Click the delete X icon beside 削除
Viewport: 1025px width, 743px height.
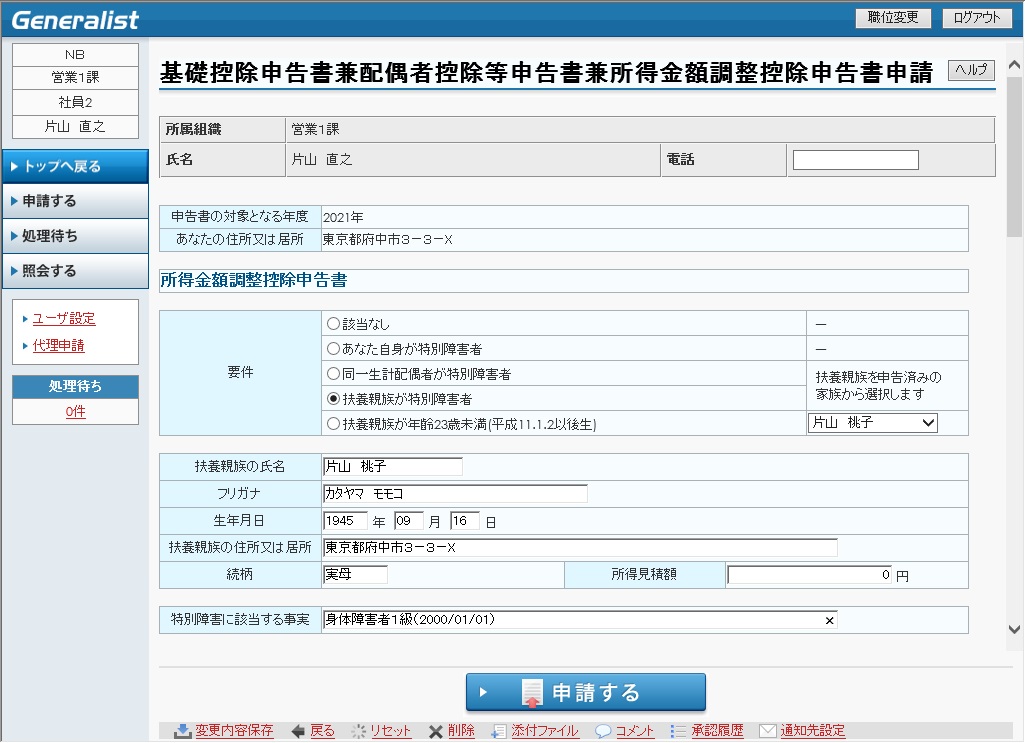pyautogui.click(x=435, y=731)
